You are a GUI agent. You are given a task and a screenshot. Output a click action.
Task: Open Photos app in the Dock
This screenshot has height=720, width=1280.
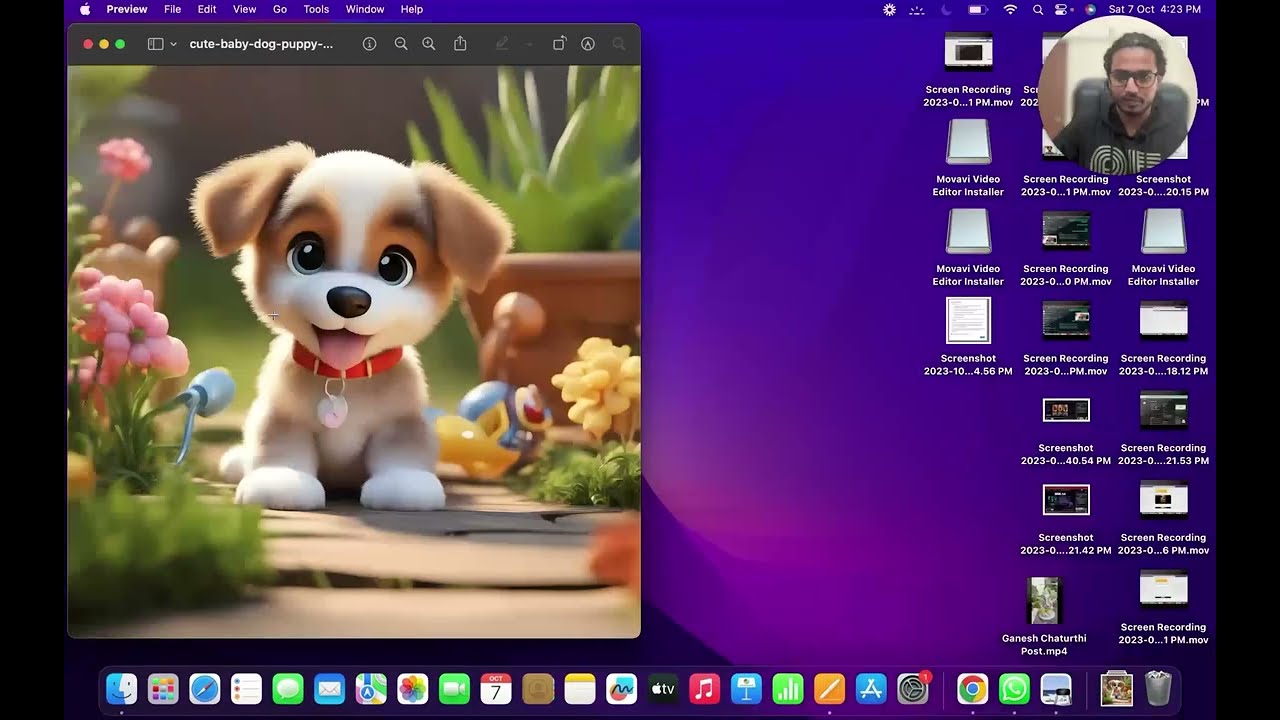click(x=413, y=688)
